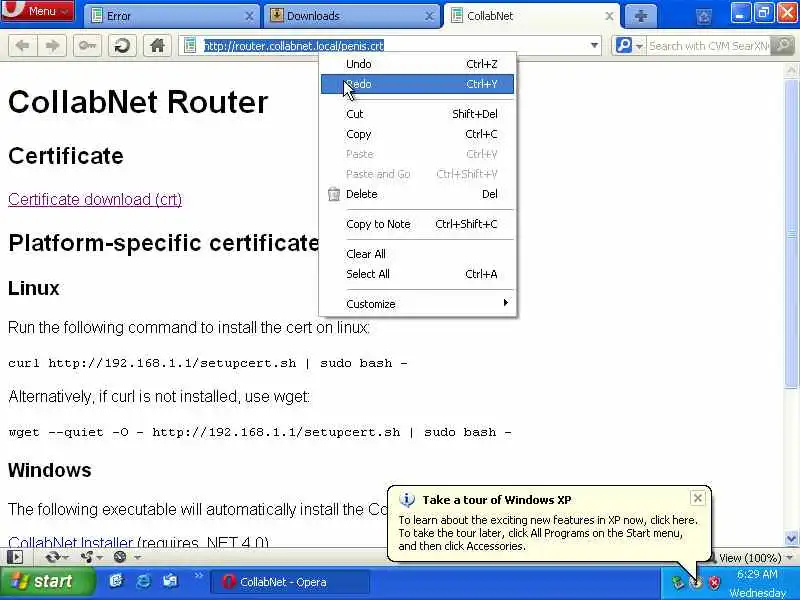
Task: Go back with the Back arrow
Action: click(22, 46)
